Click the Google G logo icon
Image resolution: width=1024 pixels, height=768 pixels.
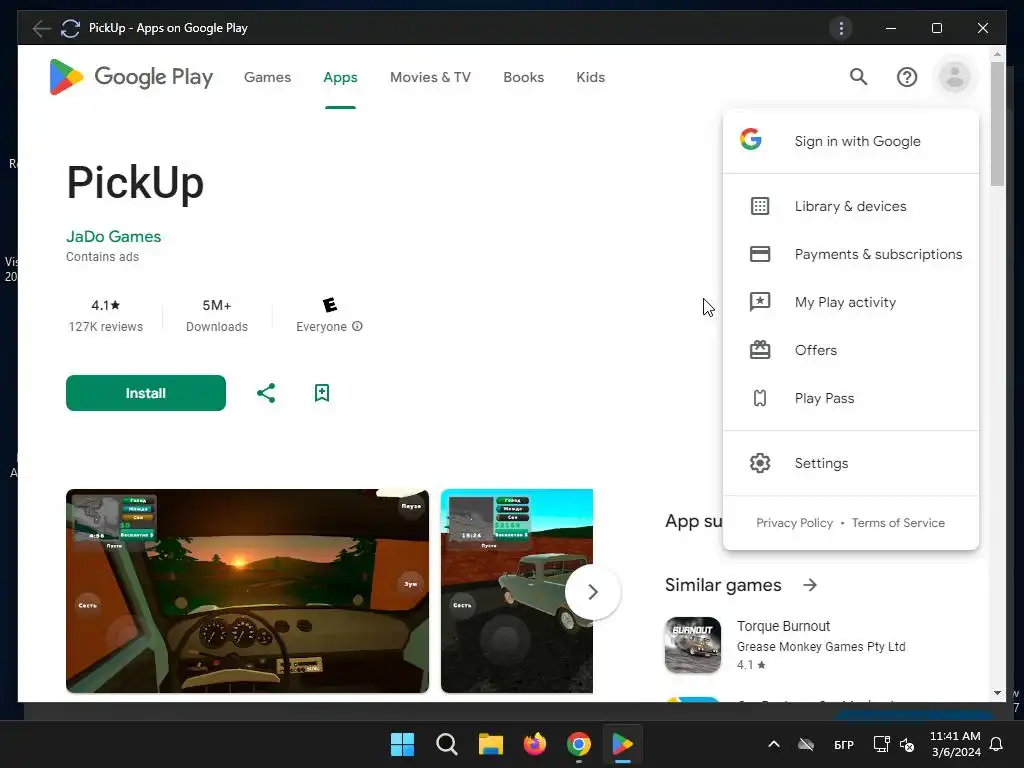coord(751,139)
